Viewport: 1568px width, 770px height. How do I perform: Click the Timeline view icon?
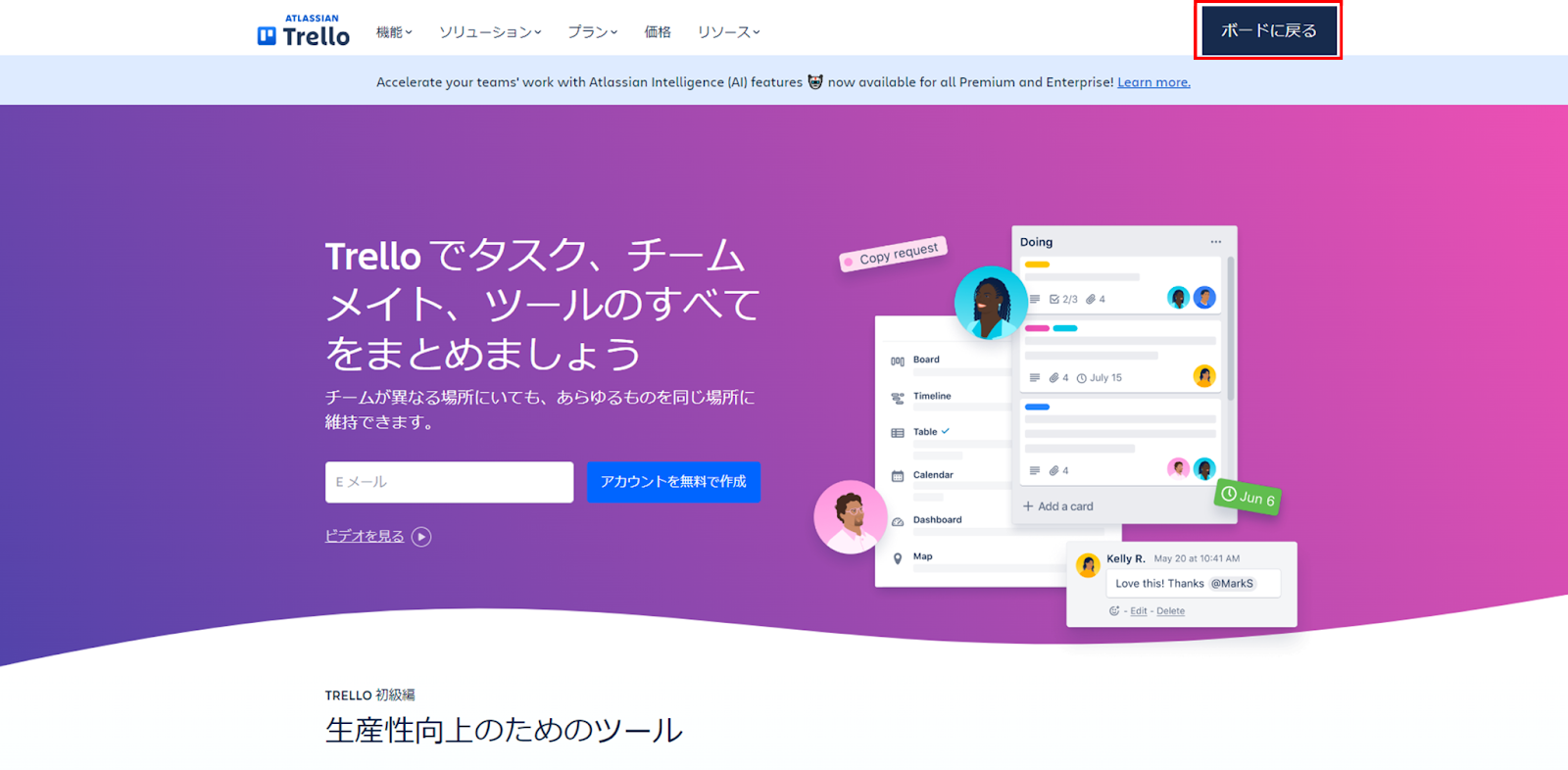pos(897,398)
